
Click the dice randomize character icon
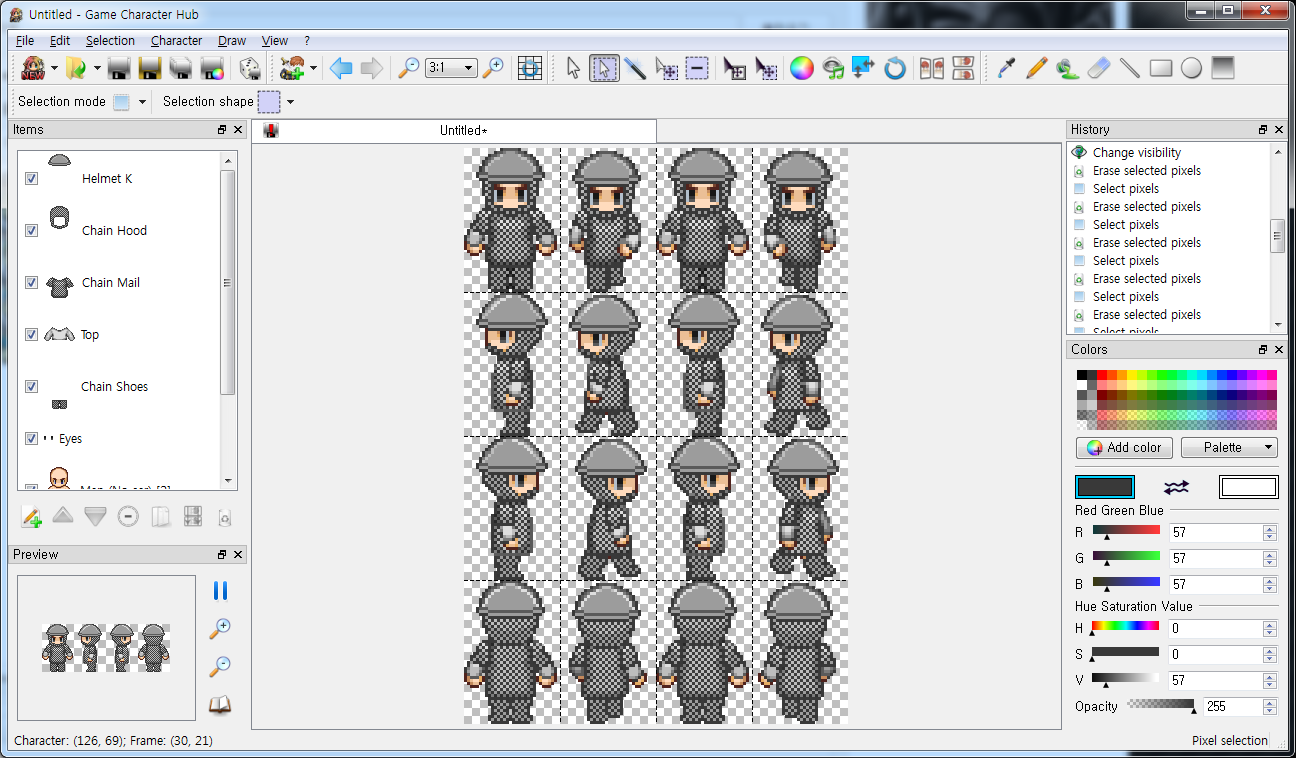(x=249, y=68)
